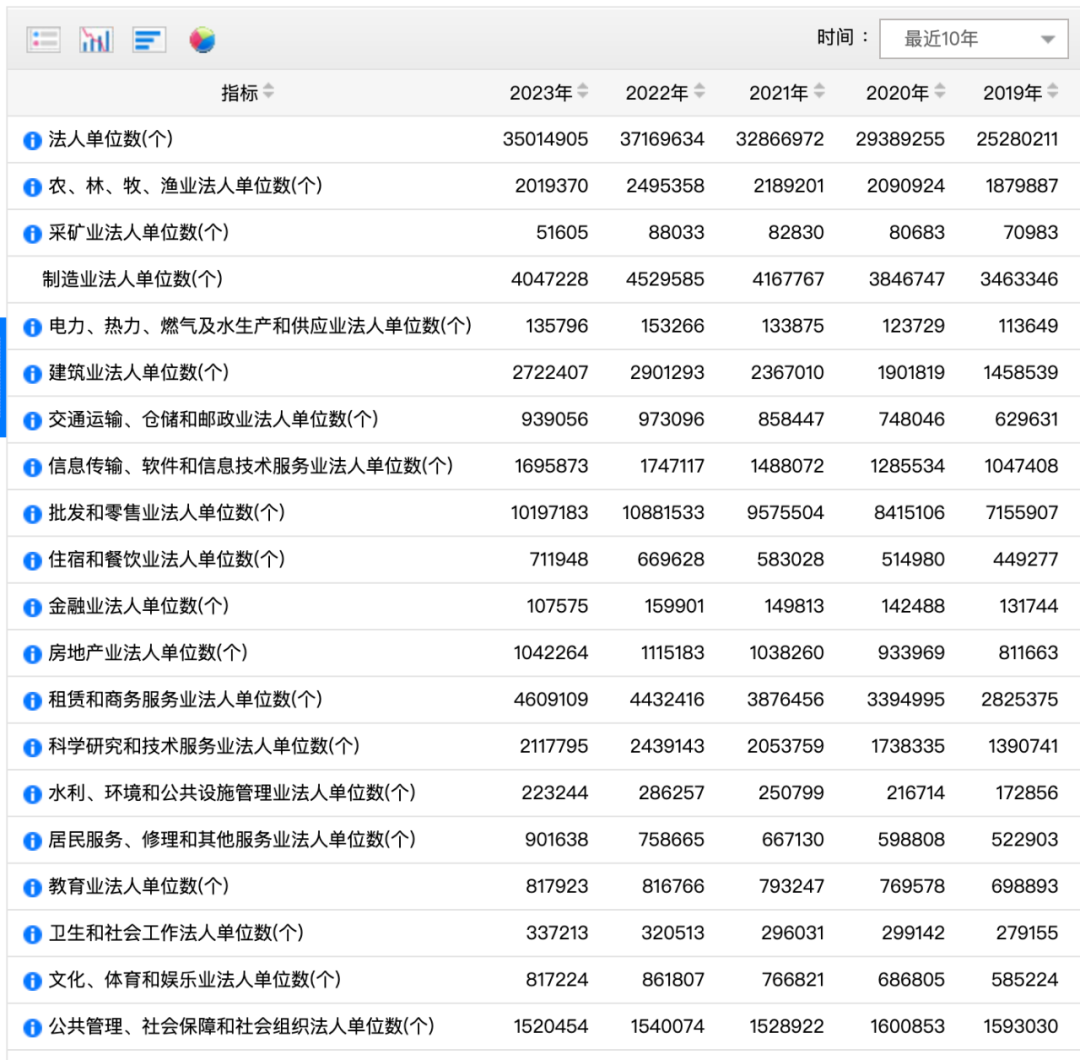Click the scientific research 2020 value 1738335

(907, 746)
